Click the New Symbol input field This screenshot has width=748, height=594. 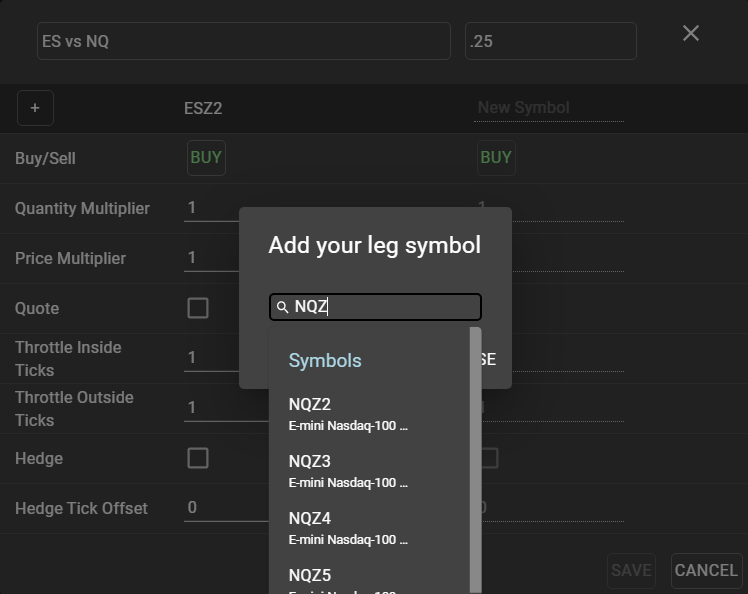[549, 108]
